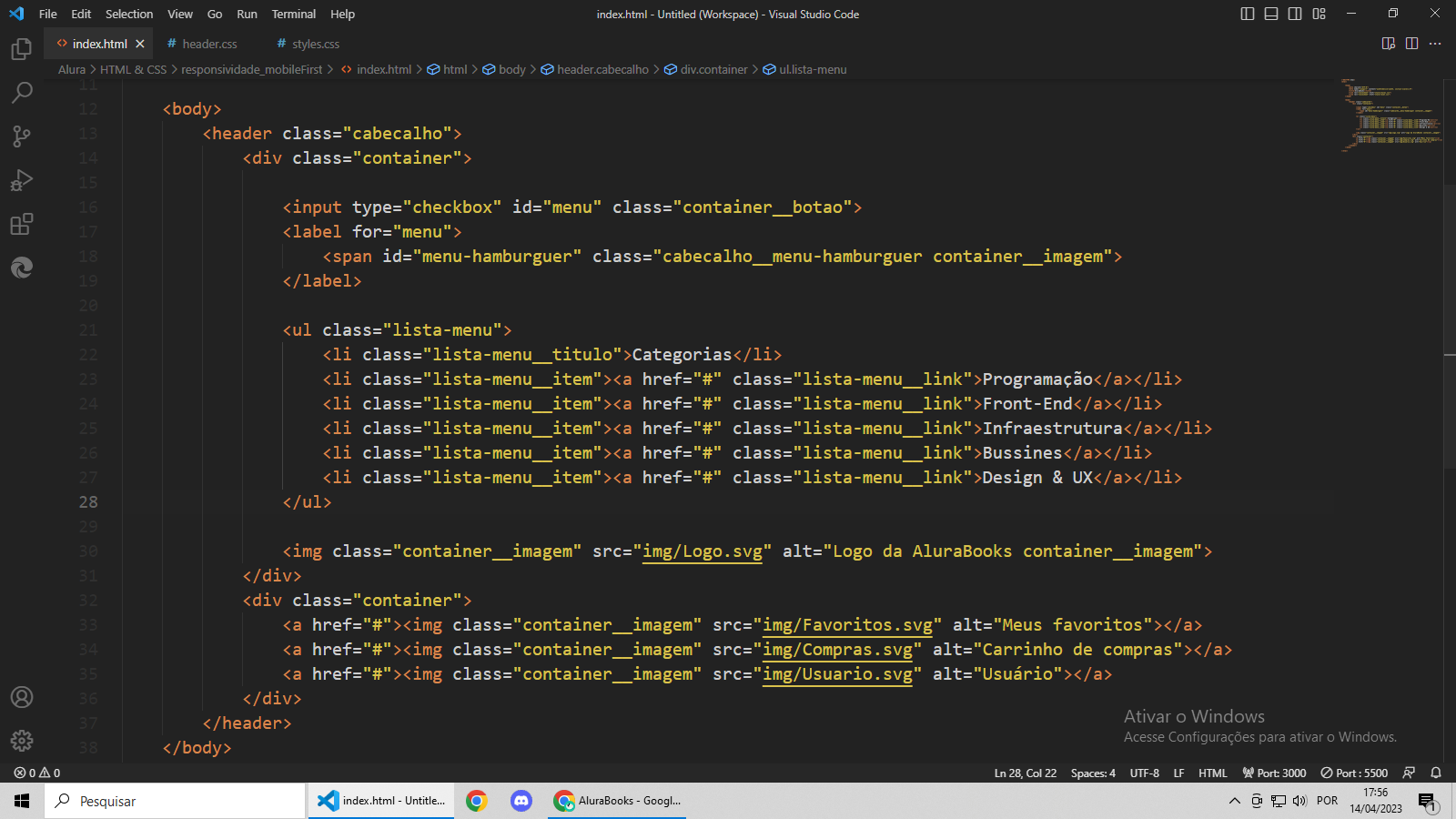Open the Source Control view
Image resolution: width=1456 pixels, height=819 pixels.
tap(22, 136)
